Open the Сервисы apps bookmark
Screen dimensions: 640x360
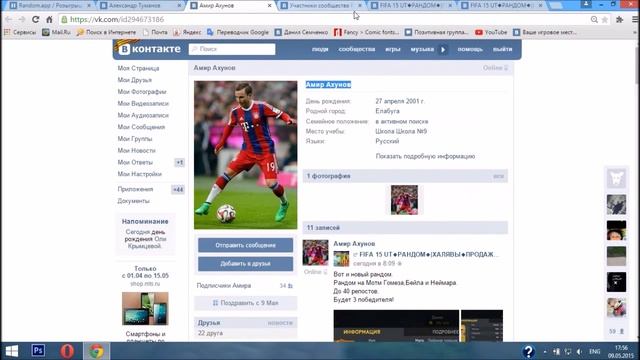(20, 32)
